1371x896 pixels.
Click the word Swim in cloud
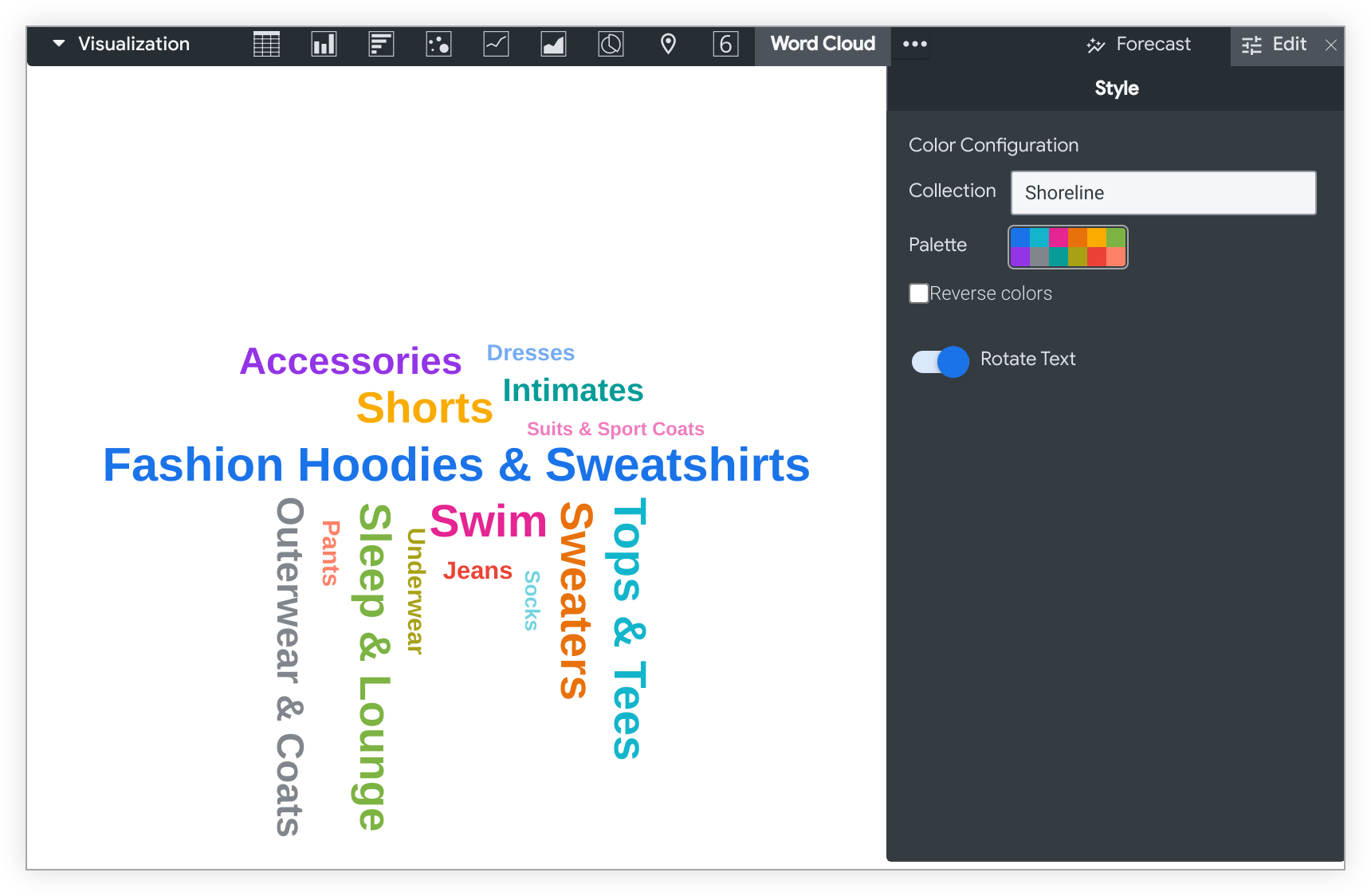[488, 522]
